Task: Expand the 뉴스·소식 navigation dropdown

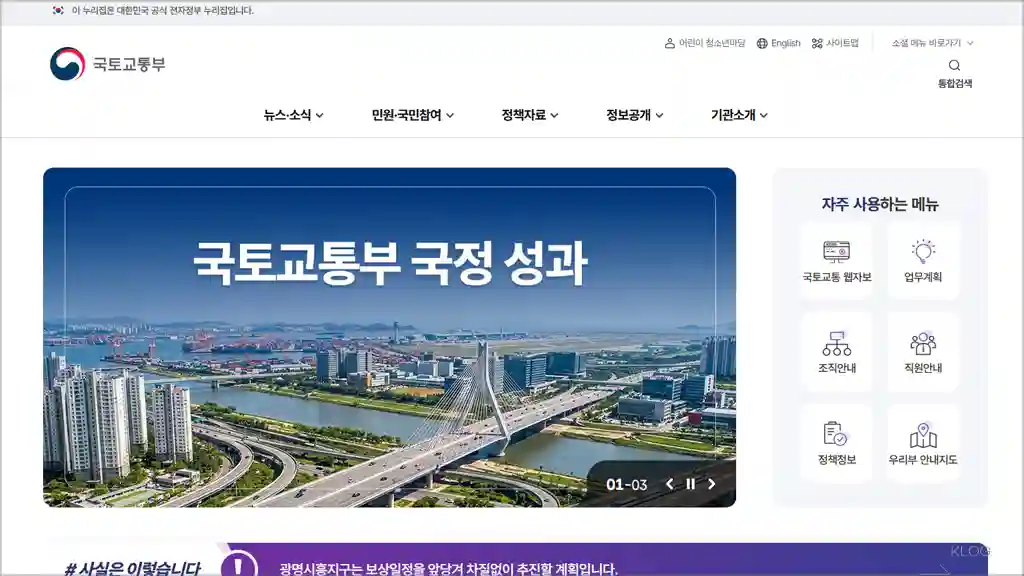Action: tap(291, 114)
